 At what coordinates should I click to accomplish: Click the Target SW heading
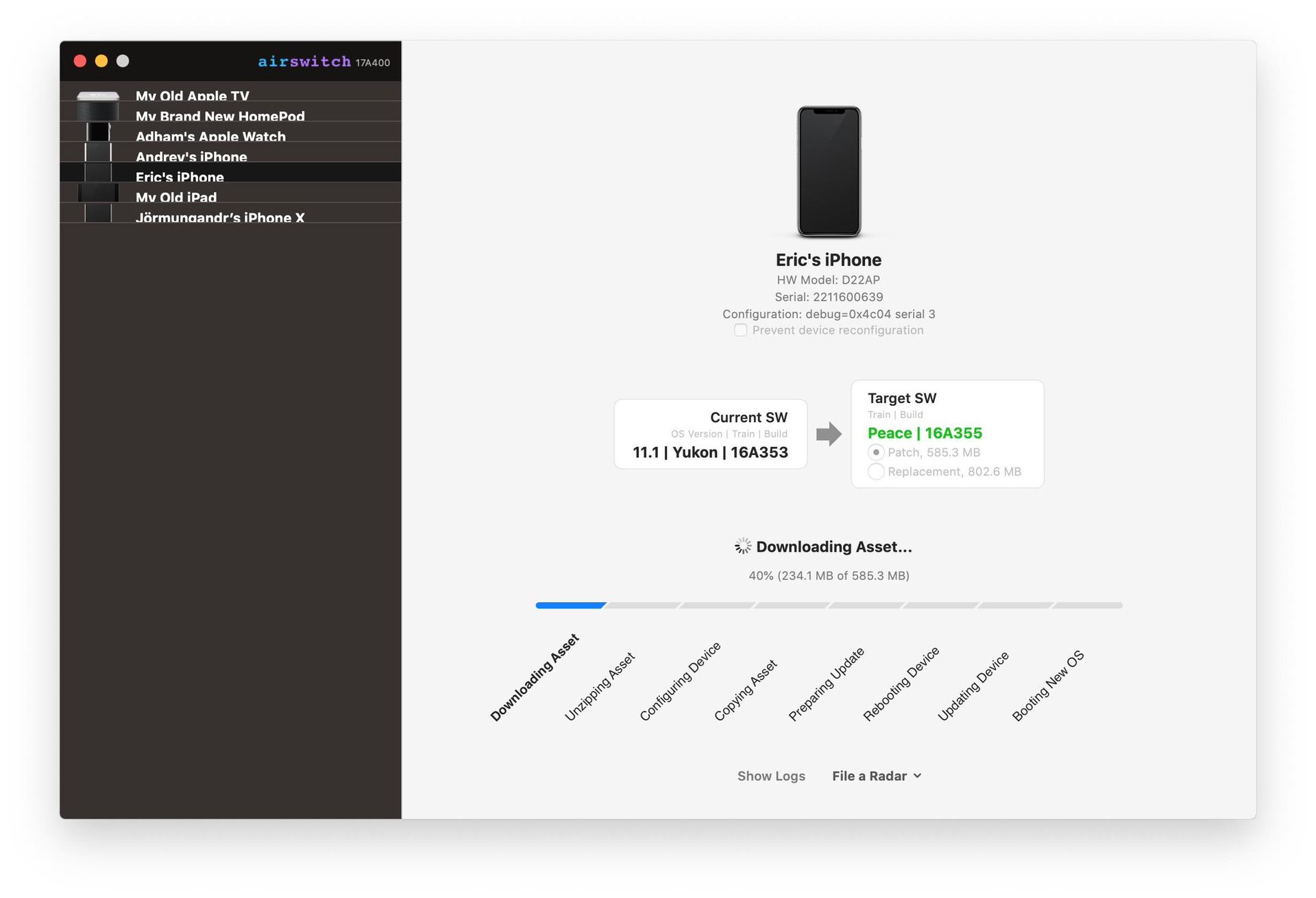click(x=902, y=398)
